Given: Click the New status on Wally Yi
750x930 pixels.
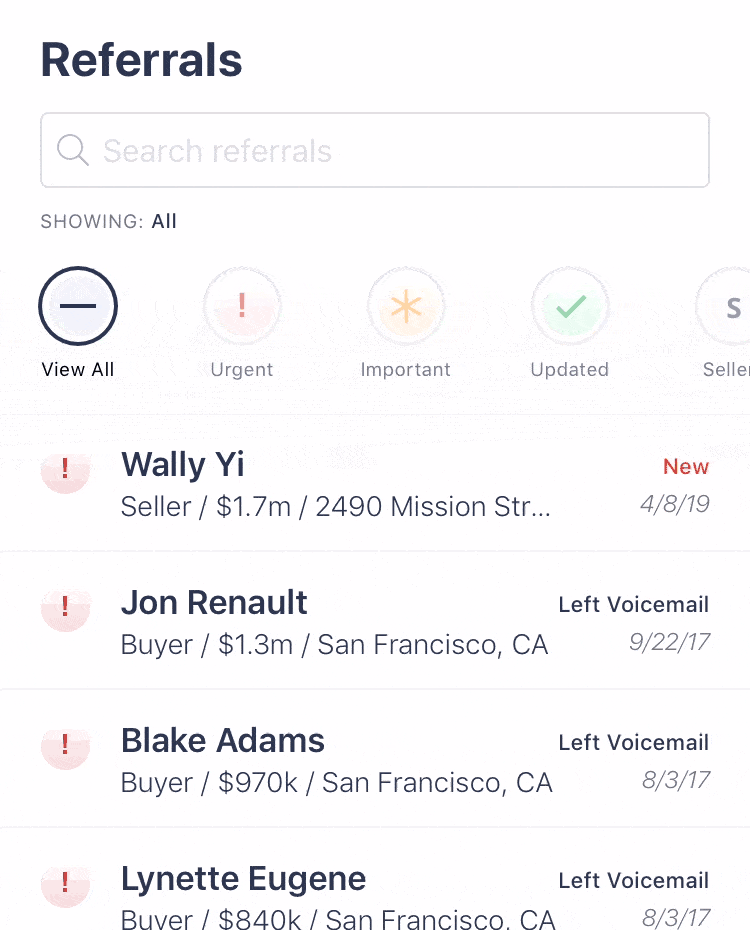Looking at the screenshot, I should pos(686,467).
